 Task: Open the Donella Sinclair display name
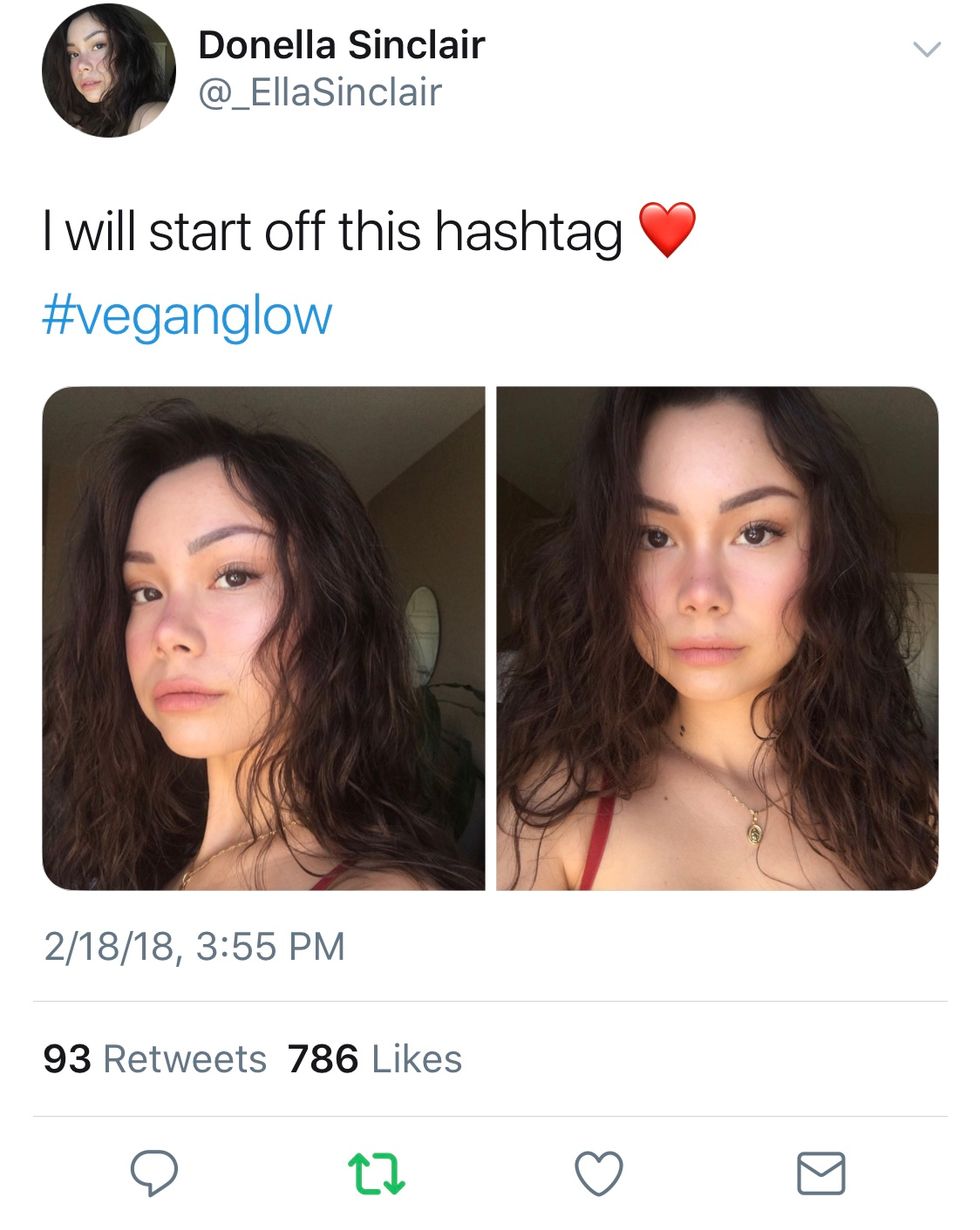[341, 45]
